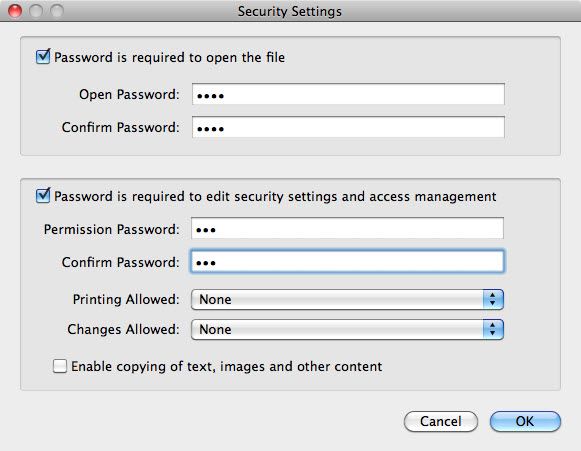Viewport: 581px width, 451px height.
Task: Click the Permission Password field
Action: click(347, 228)
